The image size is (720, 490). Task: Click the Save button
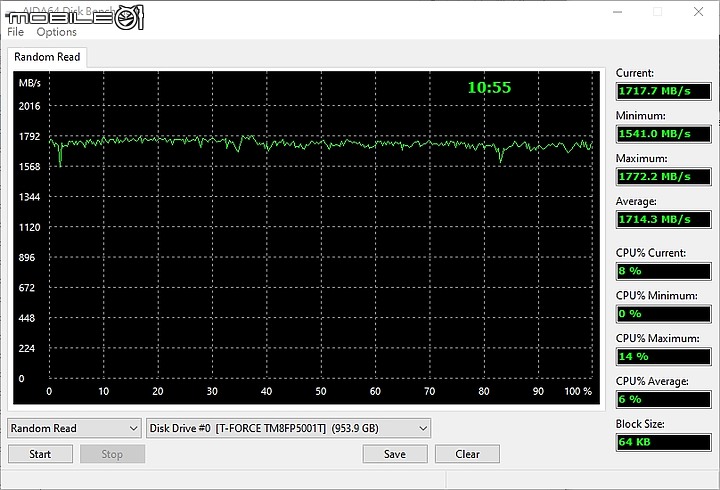(x=395, y=454)
